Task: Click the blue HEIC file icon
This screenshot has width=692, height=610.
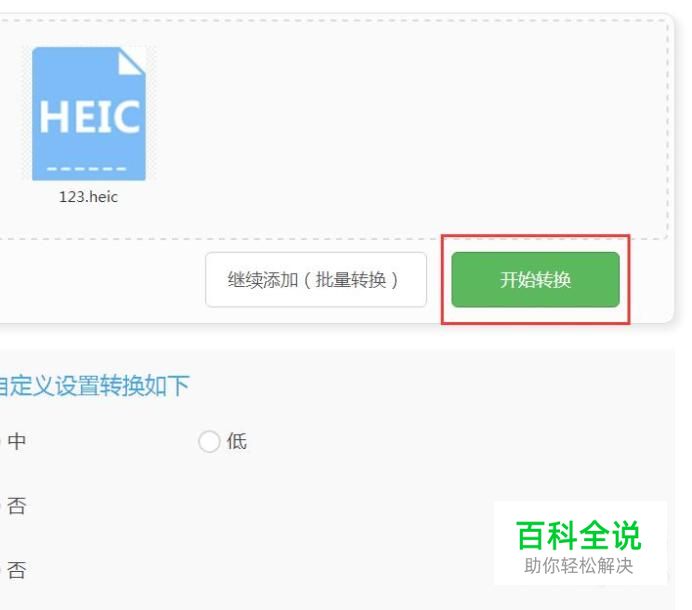Action: click(89, 114)
